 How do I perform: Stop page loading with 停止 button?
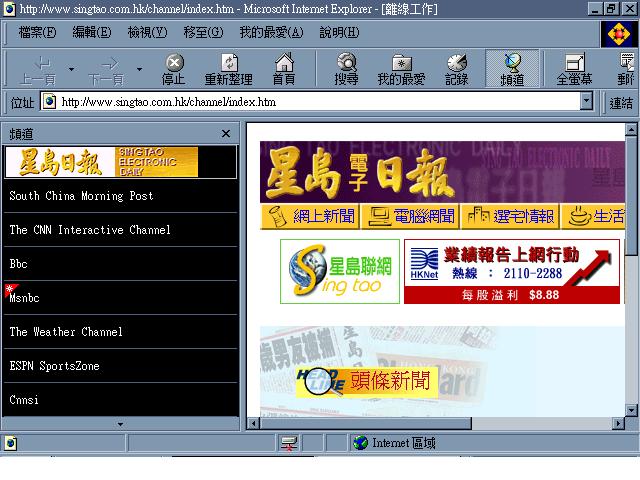coord(174,69)
